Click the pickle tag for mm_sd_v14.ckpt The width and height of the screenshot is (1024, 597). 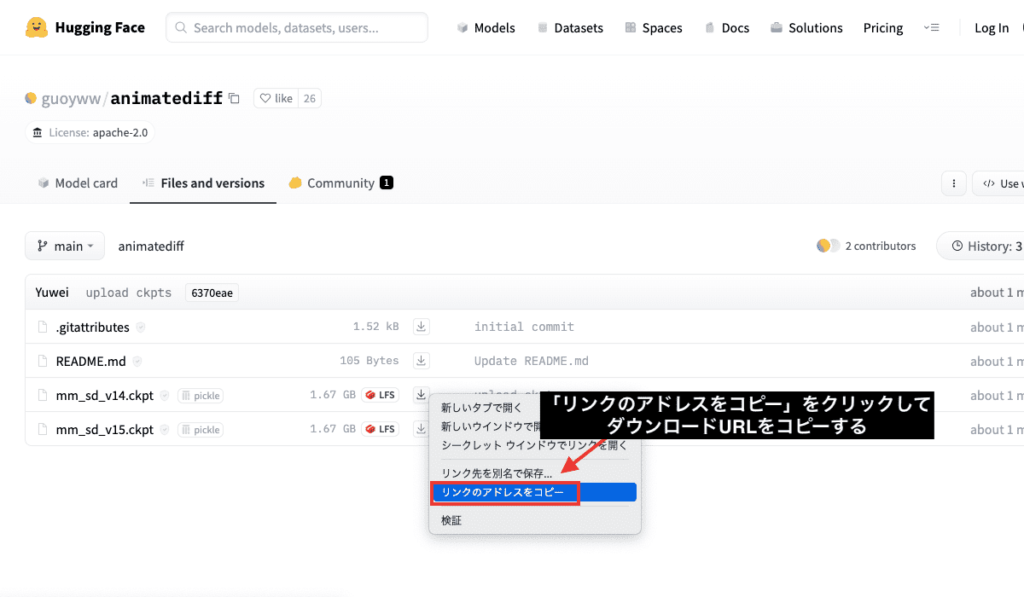point(200,395)
